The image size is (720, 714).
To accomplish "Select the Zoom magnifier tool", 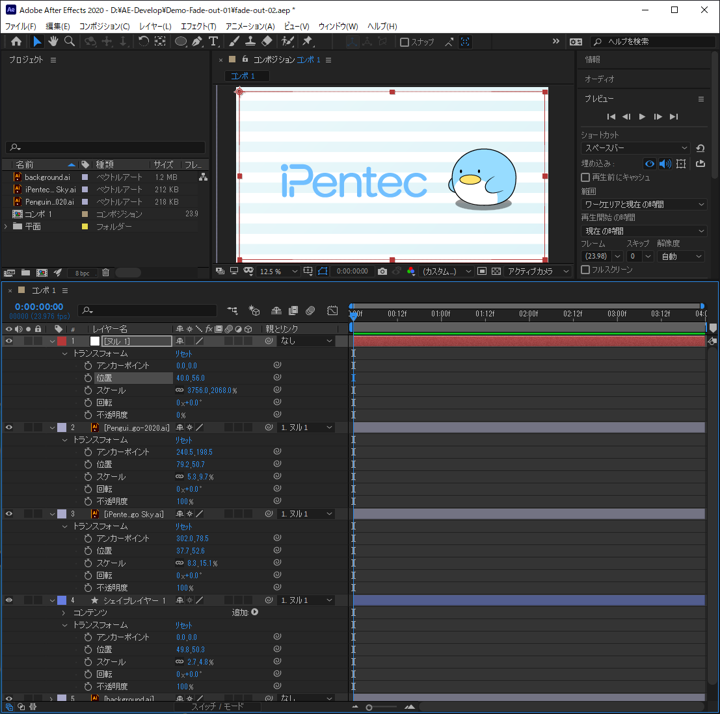I will click(x=70, y=41).
